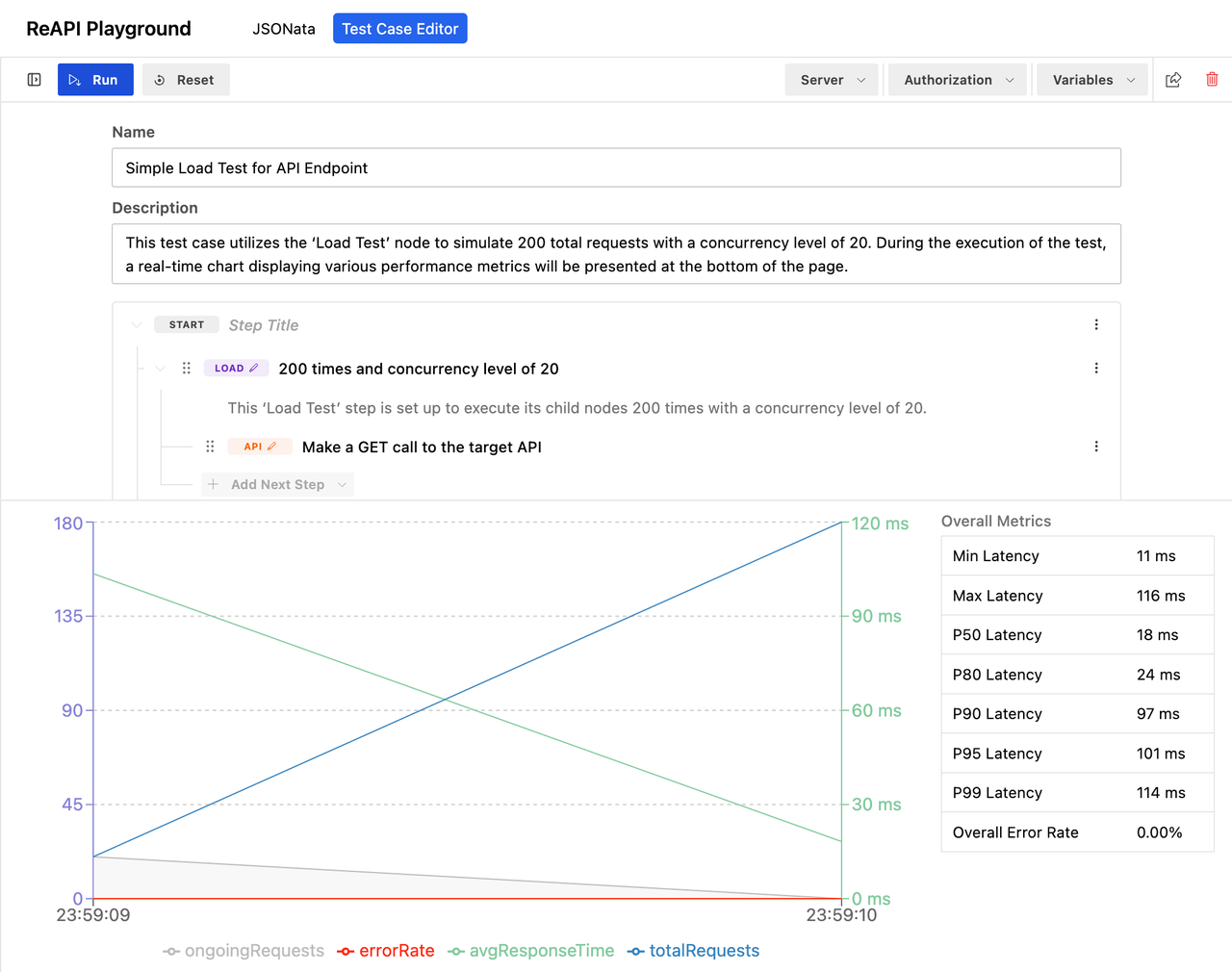Collapse the LOAD step chevron
The height and width of the screenshot is (972, 1232).
click(161, 369)
